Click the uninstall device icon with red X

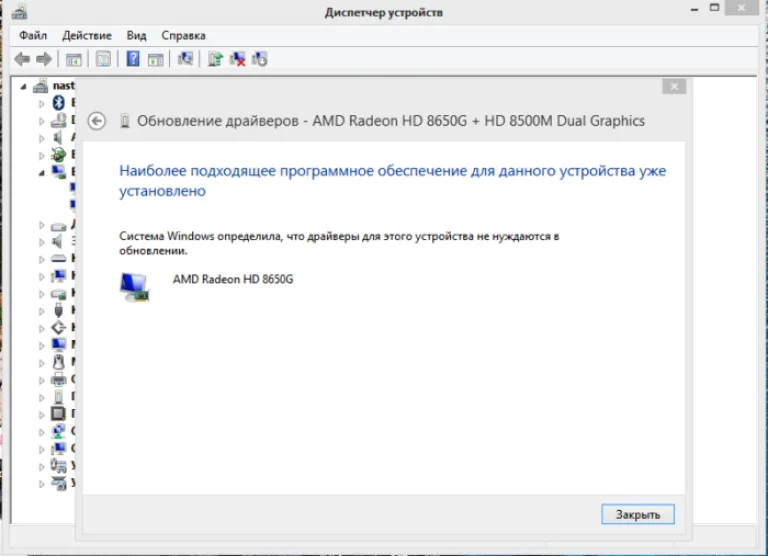(x=238, y=59)
